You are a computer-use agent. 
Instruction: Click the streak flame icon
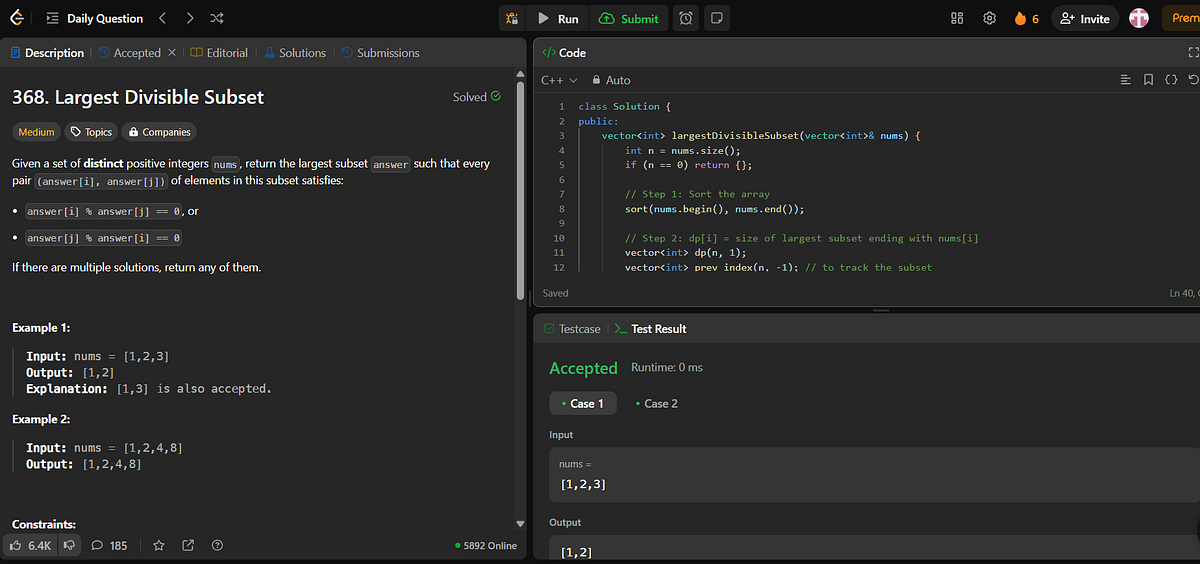point(1020,18)
